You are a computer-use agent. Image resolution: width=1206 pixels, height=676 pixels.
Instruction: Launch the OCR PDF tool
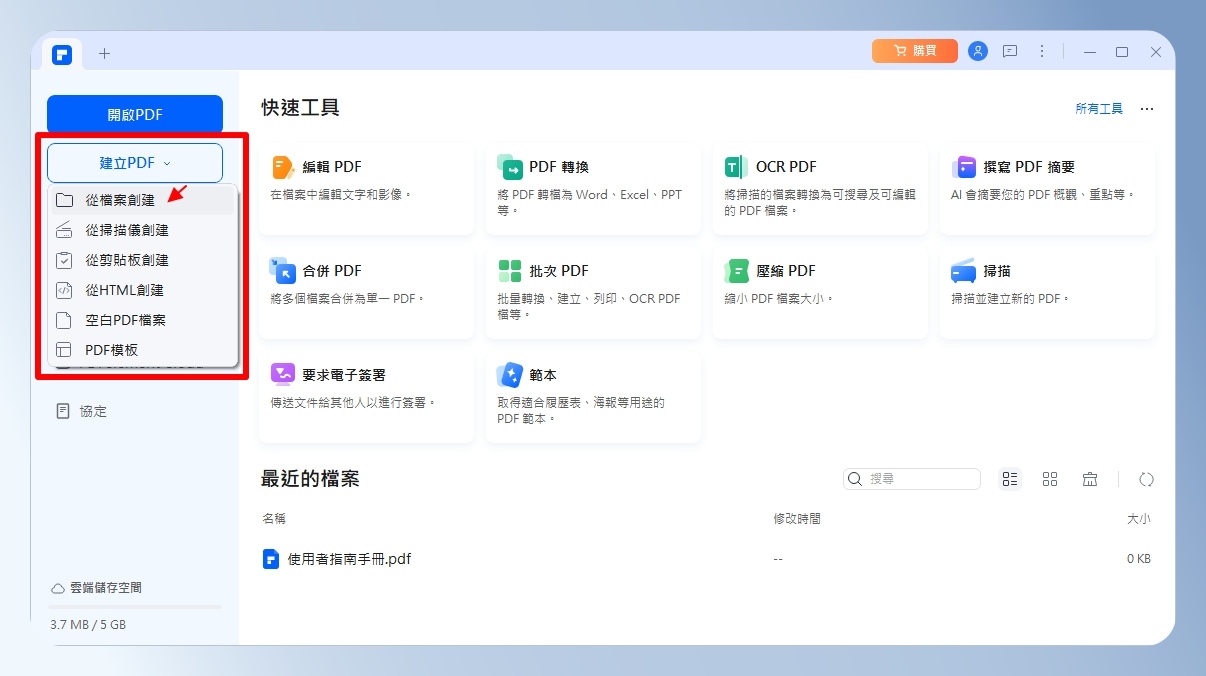[x=820, y=190]
